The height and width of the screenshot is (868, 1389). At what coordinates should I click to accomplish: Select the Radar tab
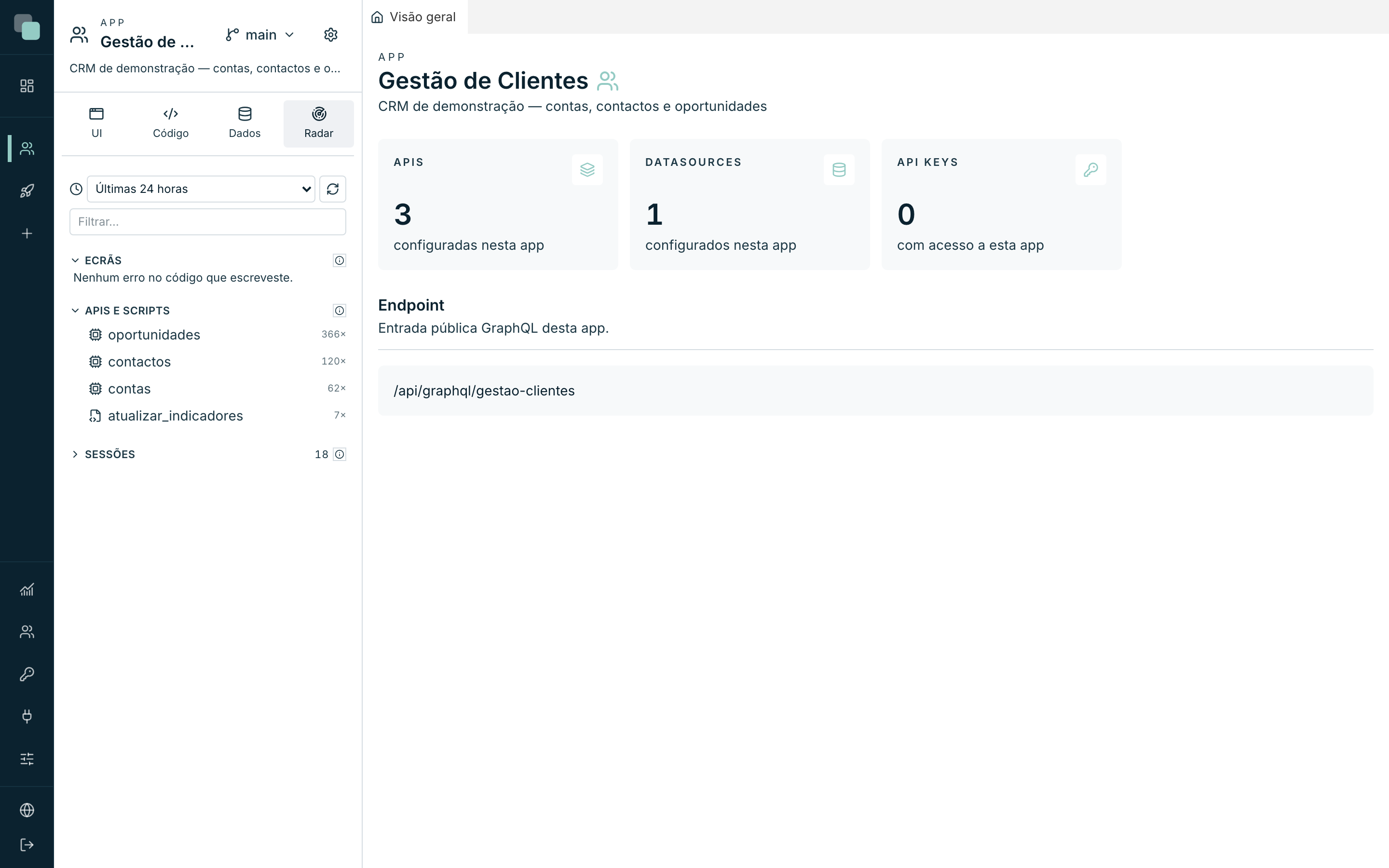click(x=318, y=123)
